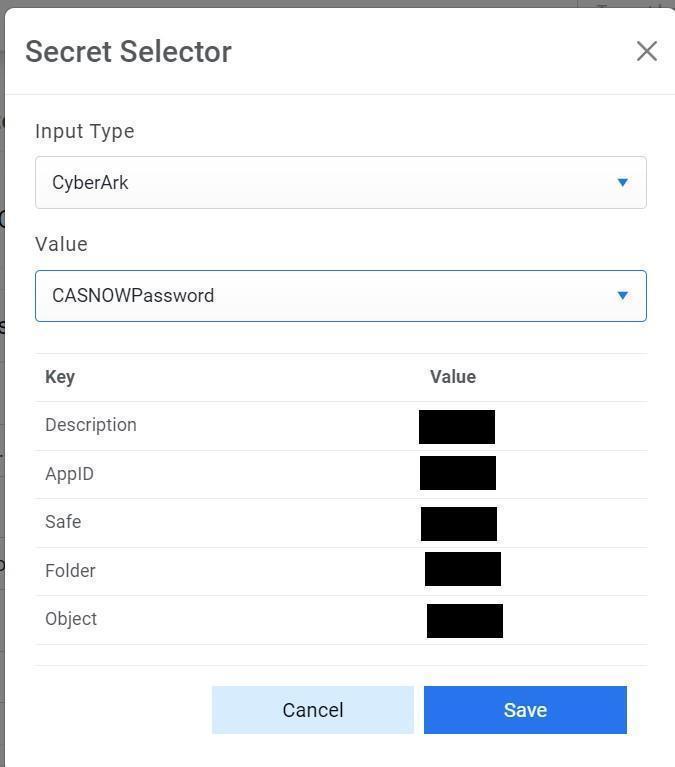Click the redacted value for Description
Viewport: 675px width, 767px height.
point(457,427)
